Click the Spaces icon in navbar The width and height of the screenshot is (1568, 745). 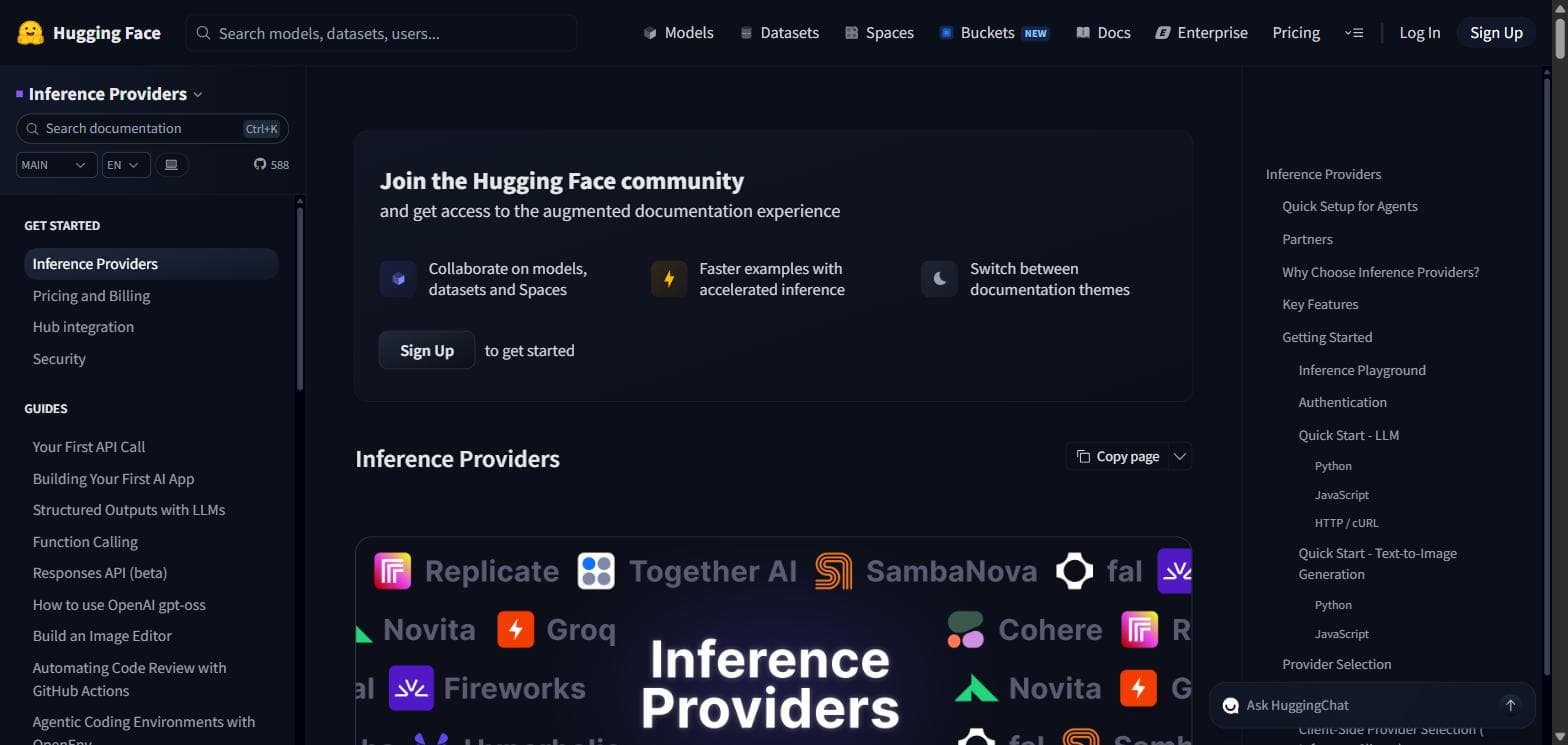[852, 33]
